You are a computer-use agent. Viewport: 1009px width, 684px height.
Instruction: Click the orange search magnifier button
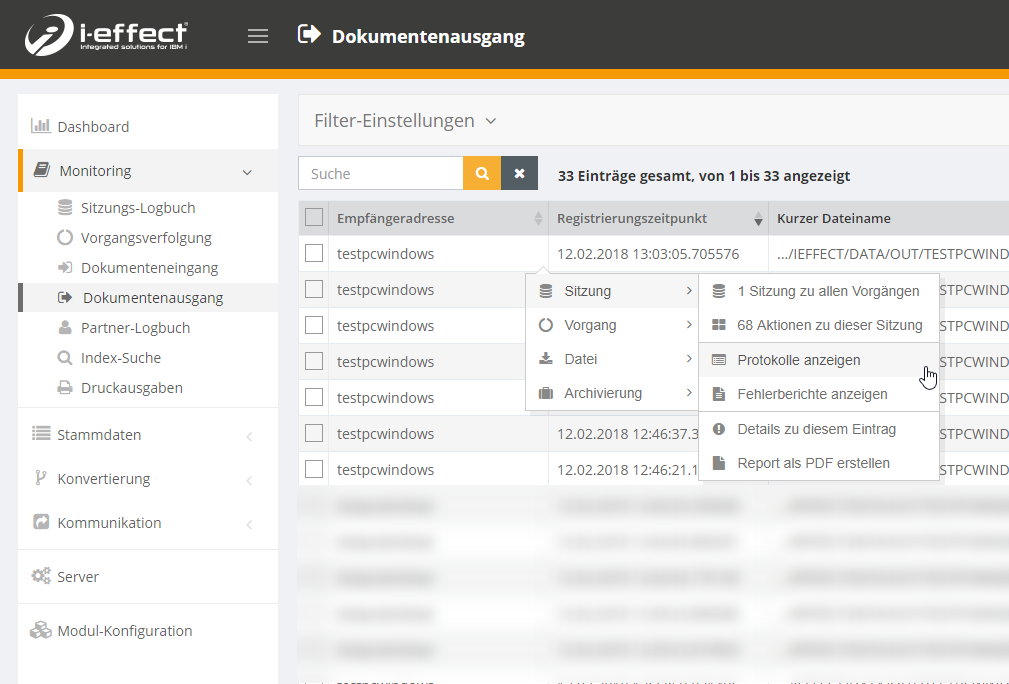481,173
